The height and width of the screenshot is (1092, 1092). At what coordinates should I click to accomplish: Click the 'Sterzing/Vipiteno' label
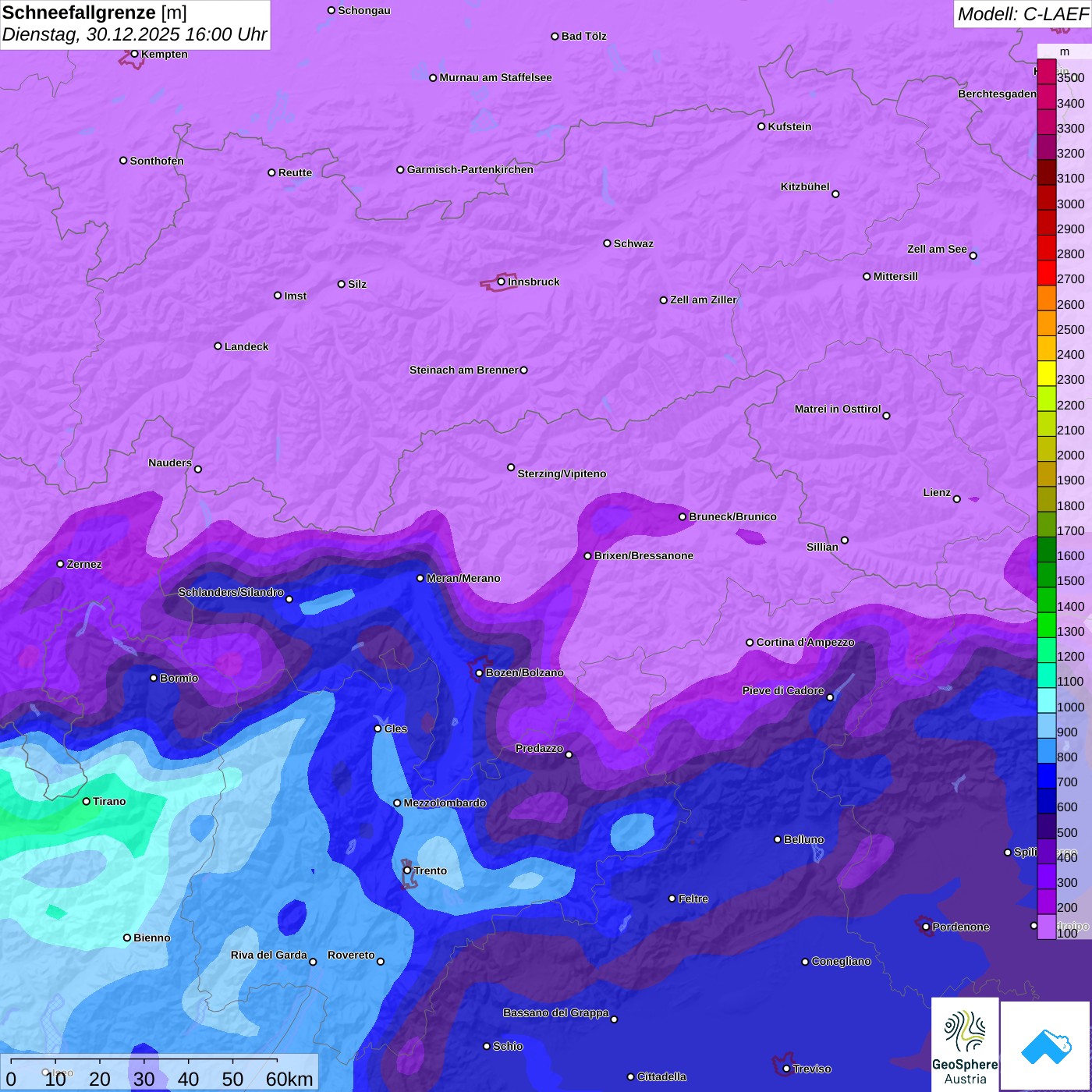[x=562, y=473]
